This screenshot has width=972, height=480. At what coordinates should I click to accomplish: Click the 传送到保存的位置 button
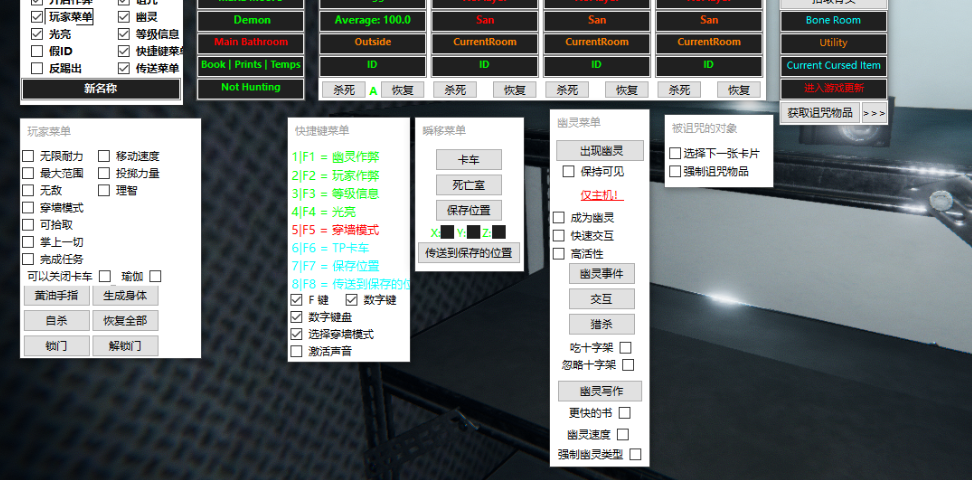coord(469,253)
